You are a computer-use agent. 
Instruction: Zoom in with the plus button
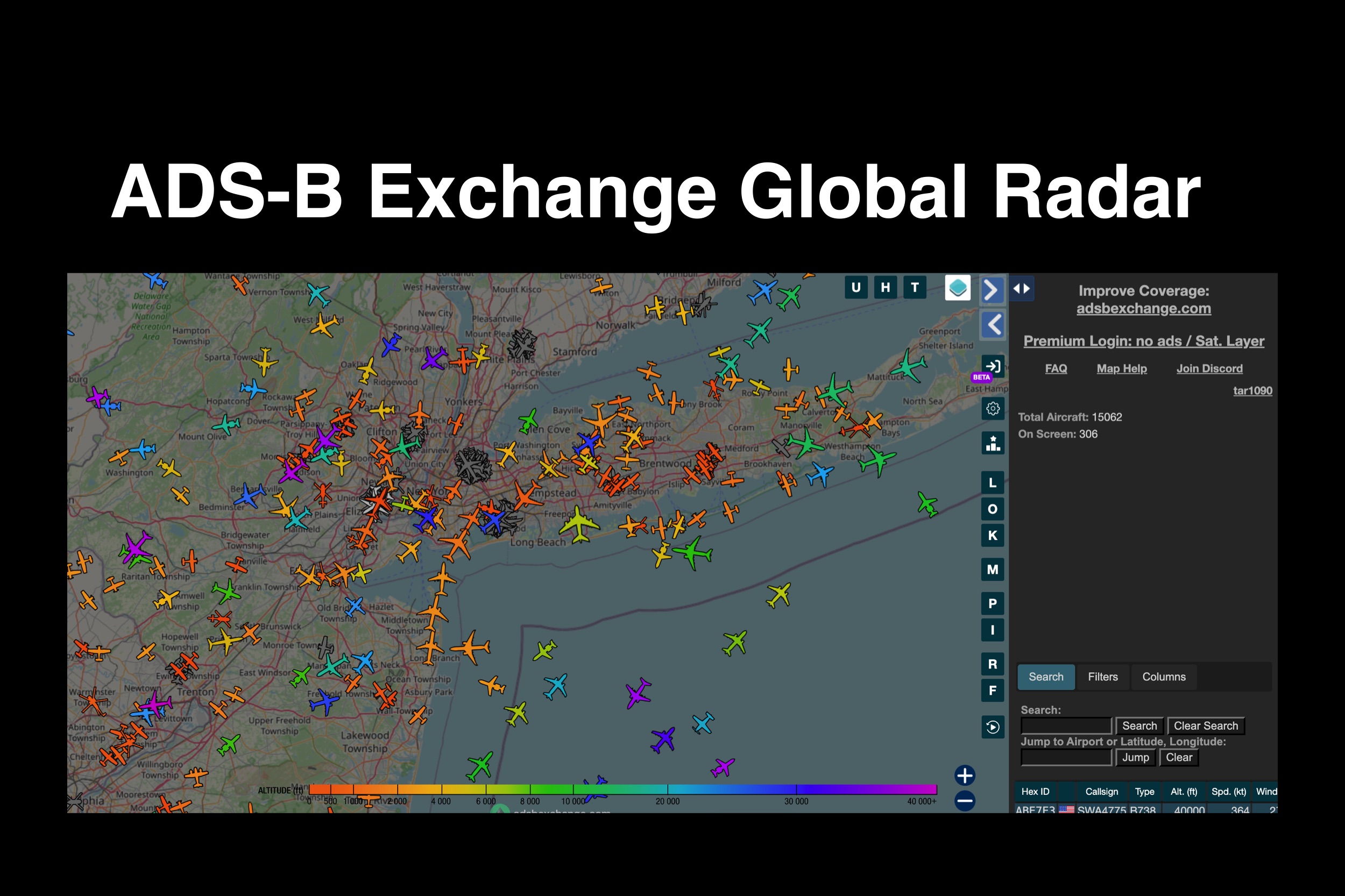click(964, 776)
